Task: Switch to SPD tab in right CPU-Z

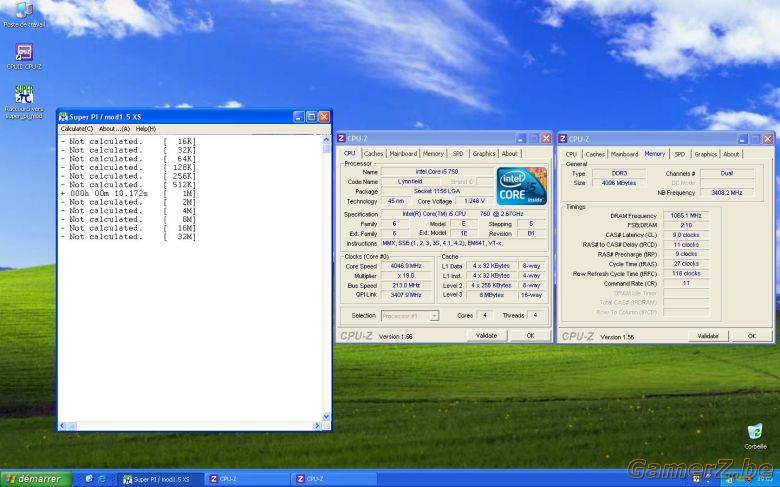Action: point(680,154)
